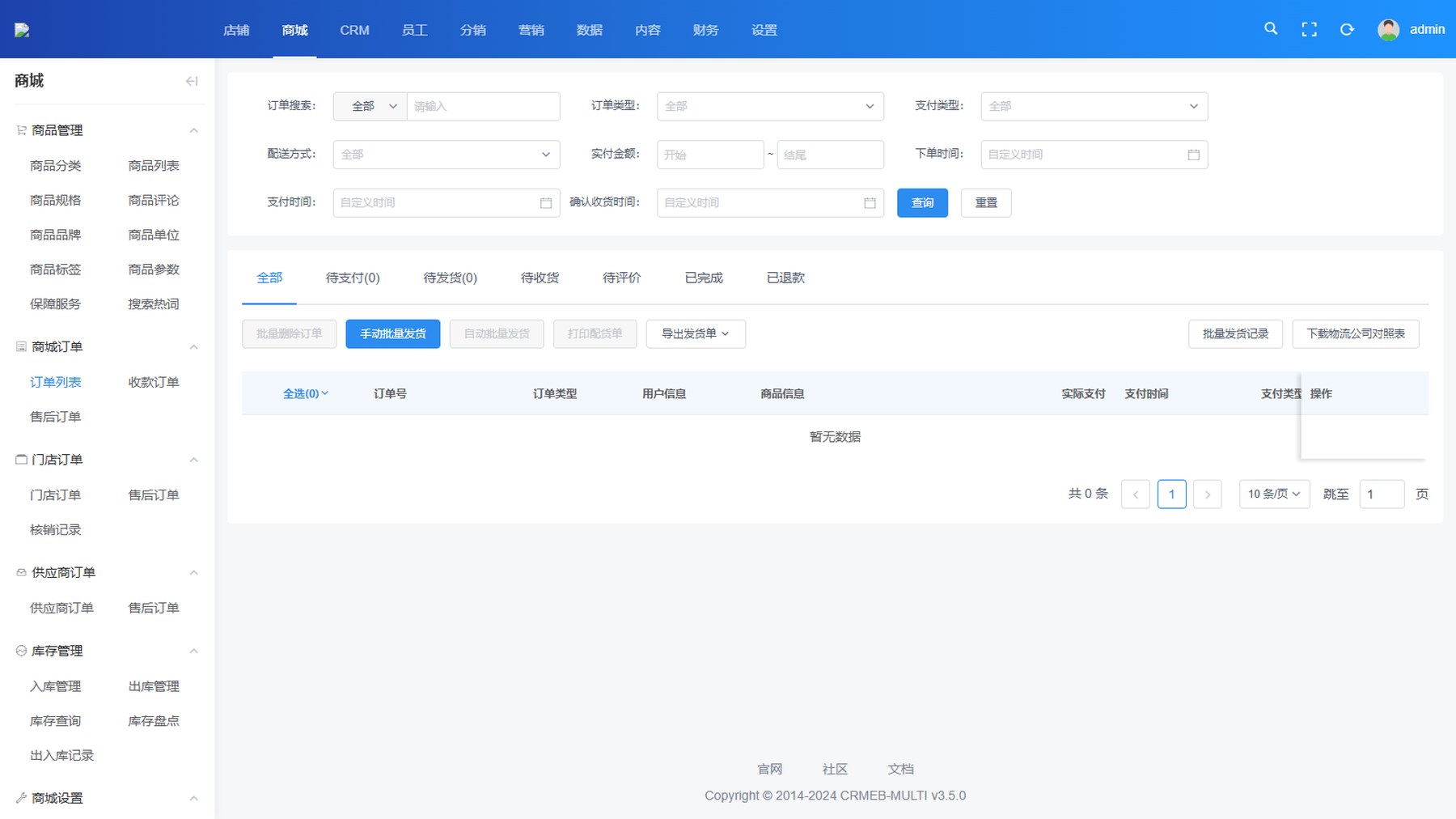Open the 导出发货单 dropdown button

[x=696, y=333]
